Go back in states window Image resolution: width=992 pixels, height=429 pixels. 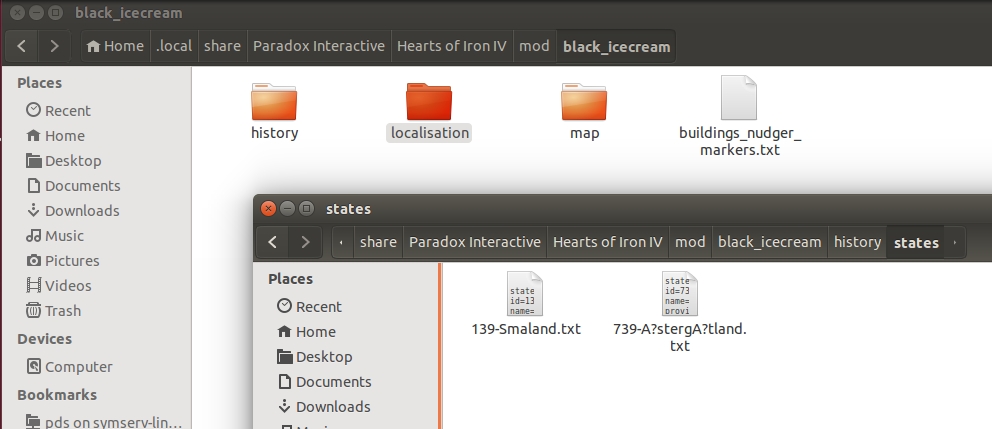273,242
